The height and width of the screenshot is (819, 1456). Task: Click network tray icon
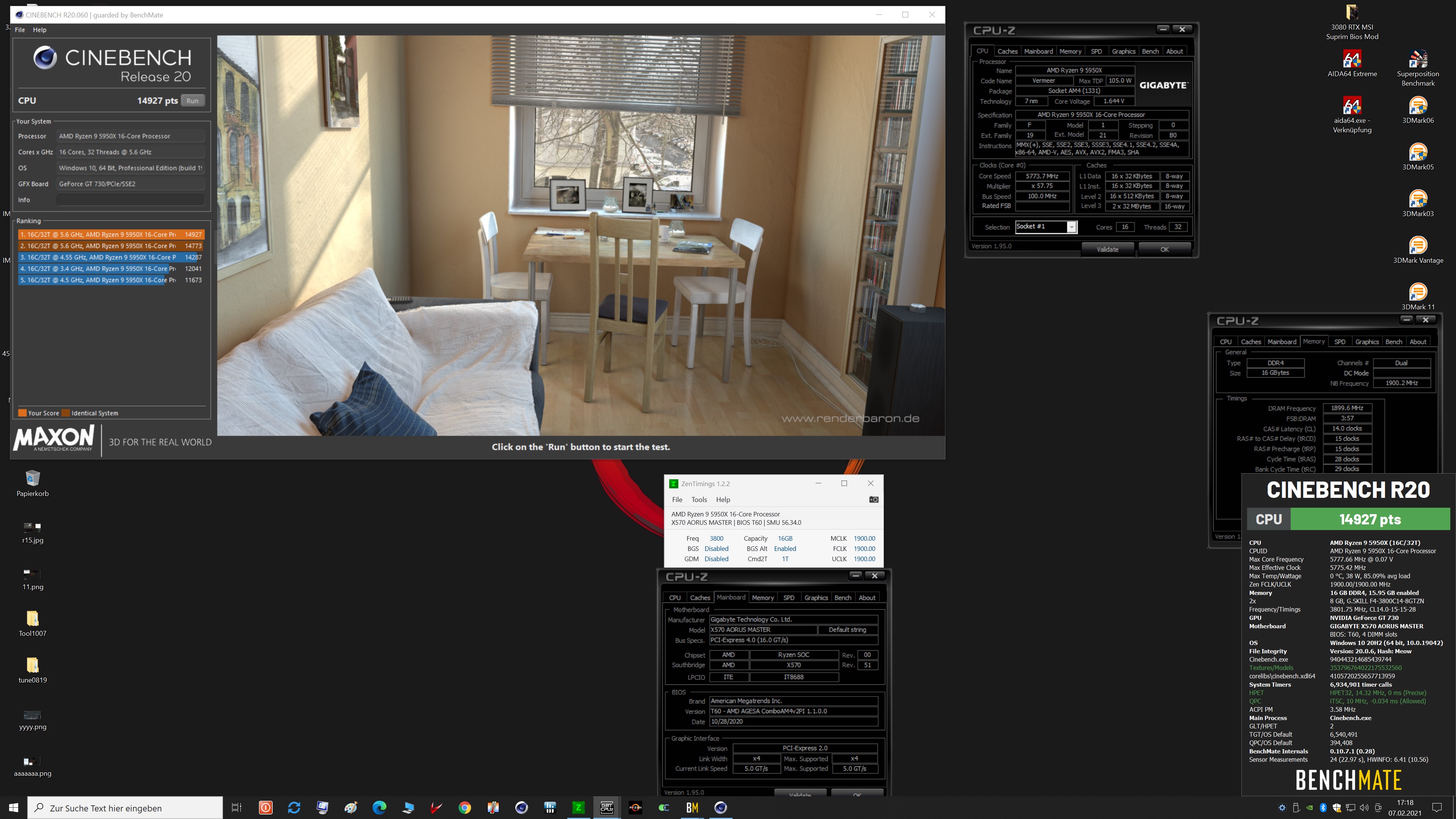tap(1350, 808)
